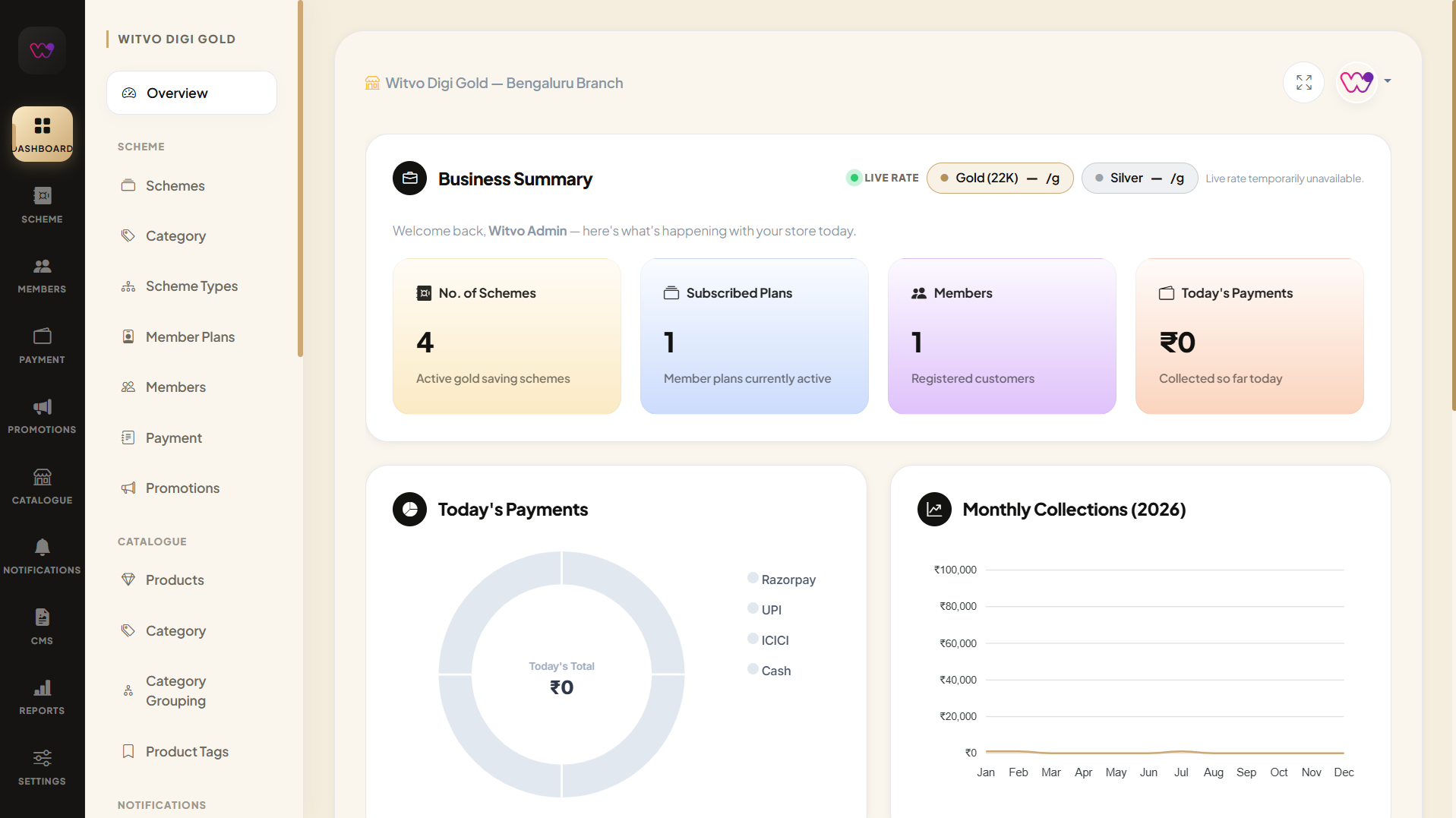This screenshot has height=818, width=1456.
Task: Open Promotions in the side menu list
Action: 191,488
